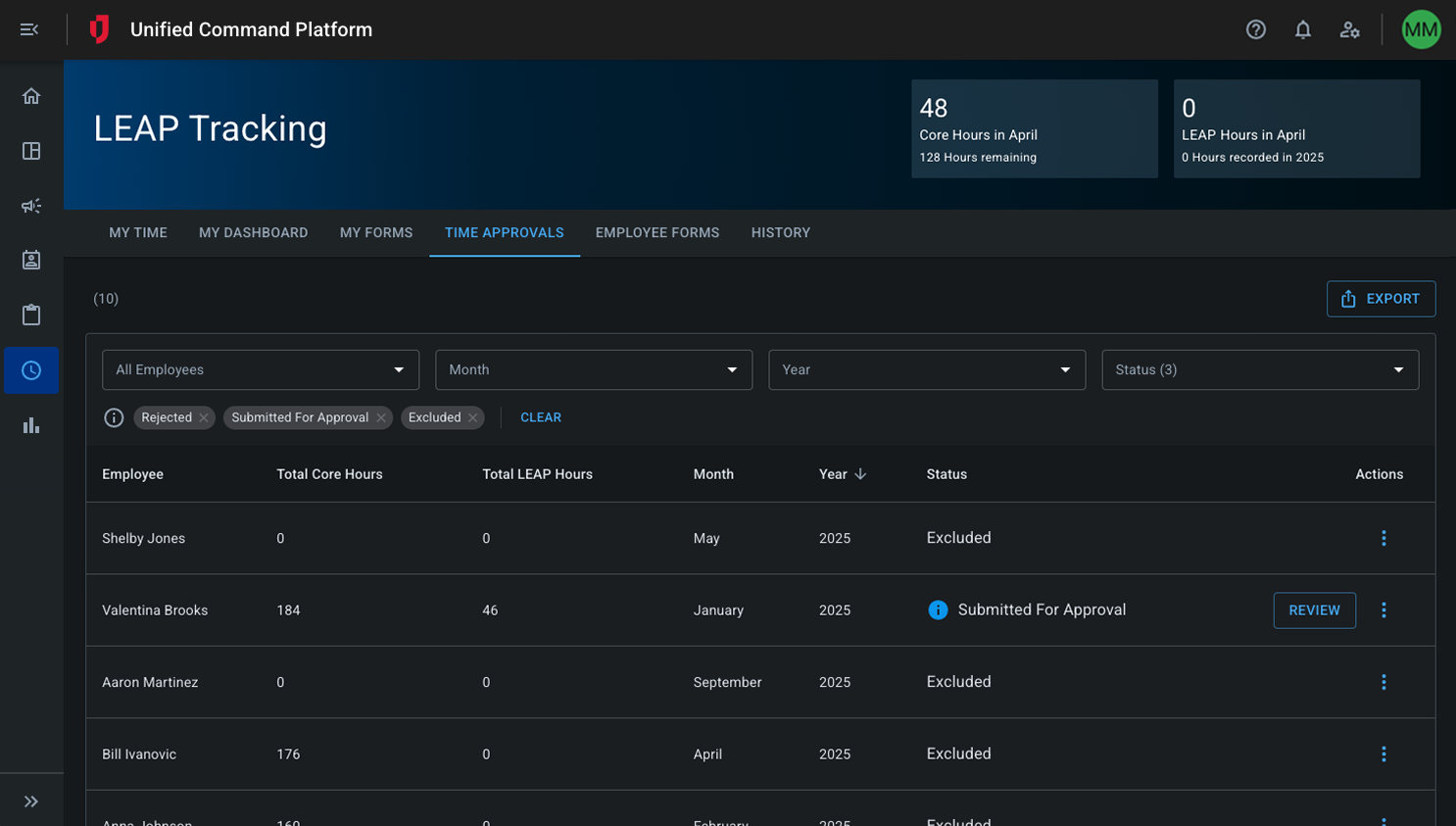Screen dimensions: 1456x826
Task: Open the bar chart reports icon
Action: (x=31, y=425)
